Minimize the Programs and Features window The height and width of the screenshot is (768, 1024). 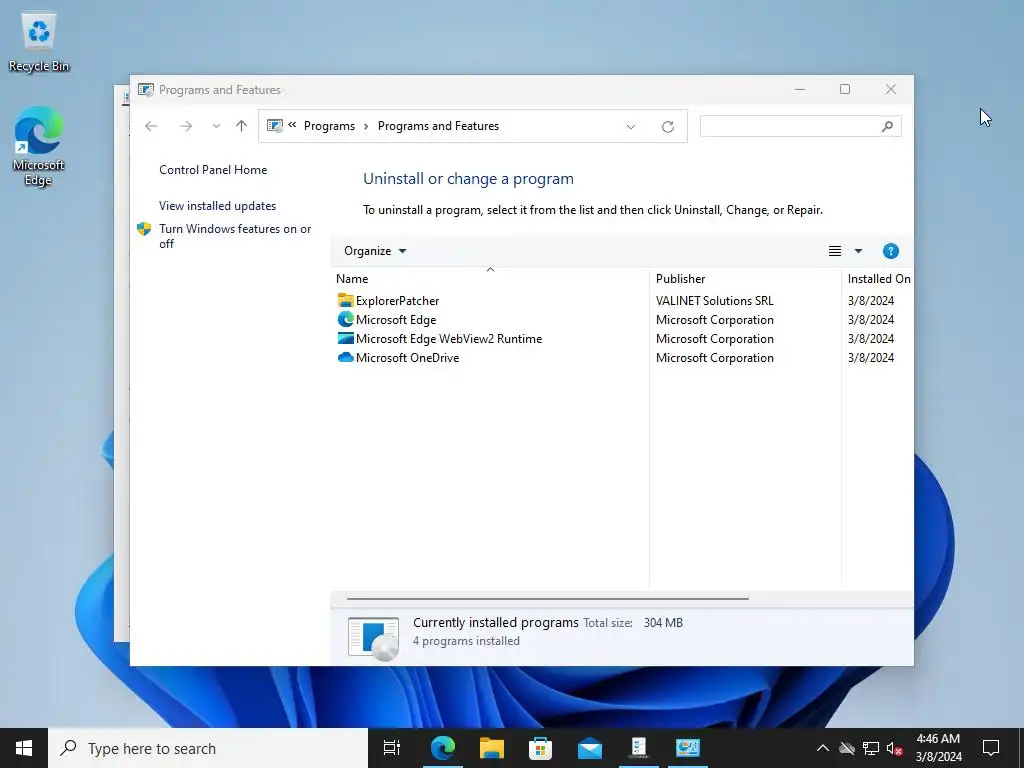[799, 89]
